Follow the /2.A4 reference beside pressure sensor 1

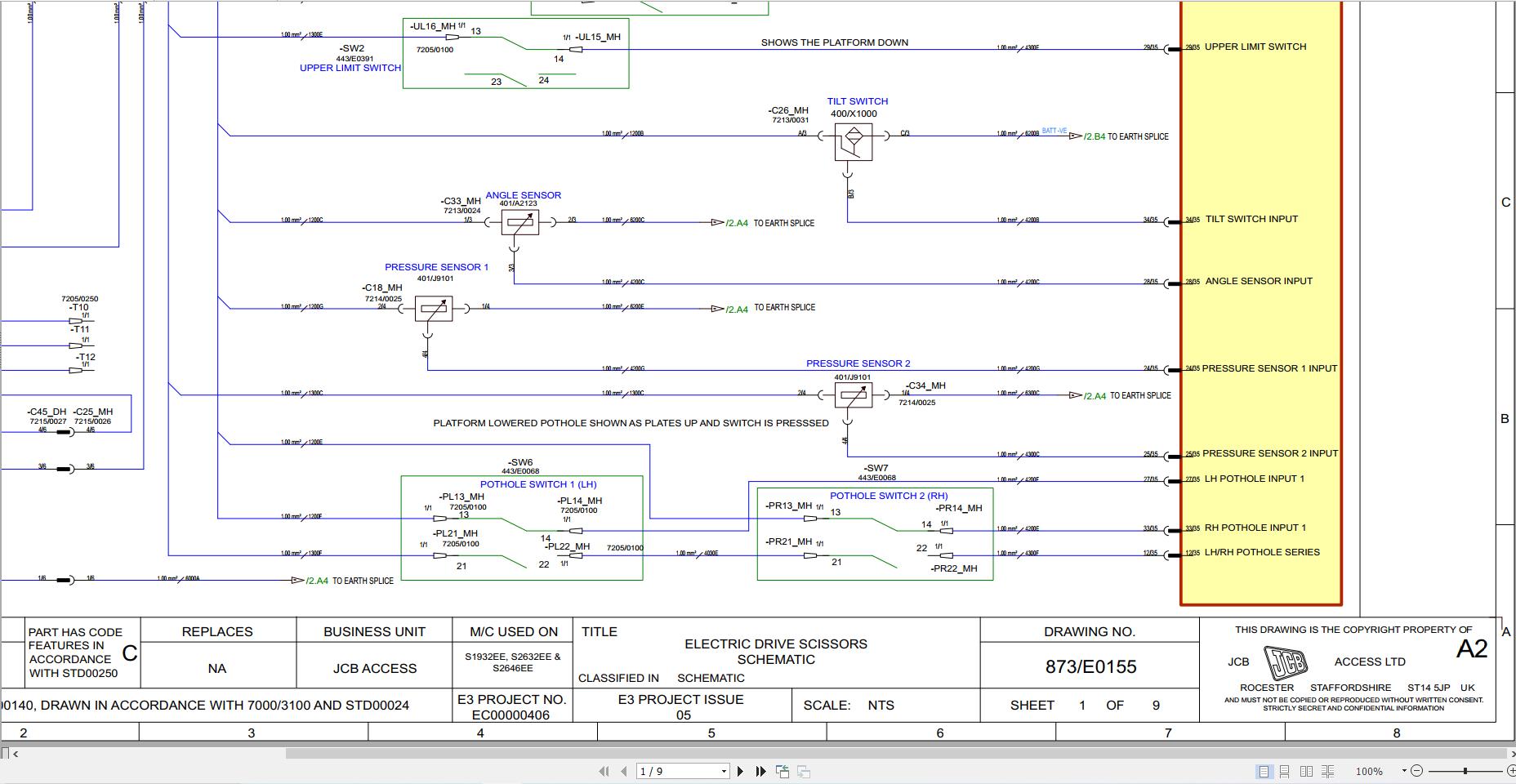pos(736,310)
